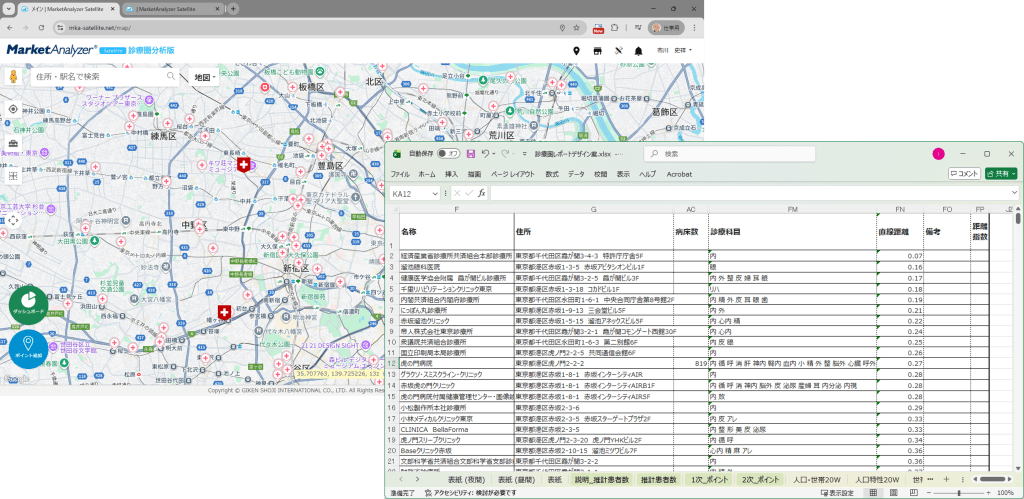Open the Excel ホーム ribbon tab

pyautogui.click(x=426, y=174)
